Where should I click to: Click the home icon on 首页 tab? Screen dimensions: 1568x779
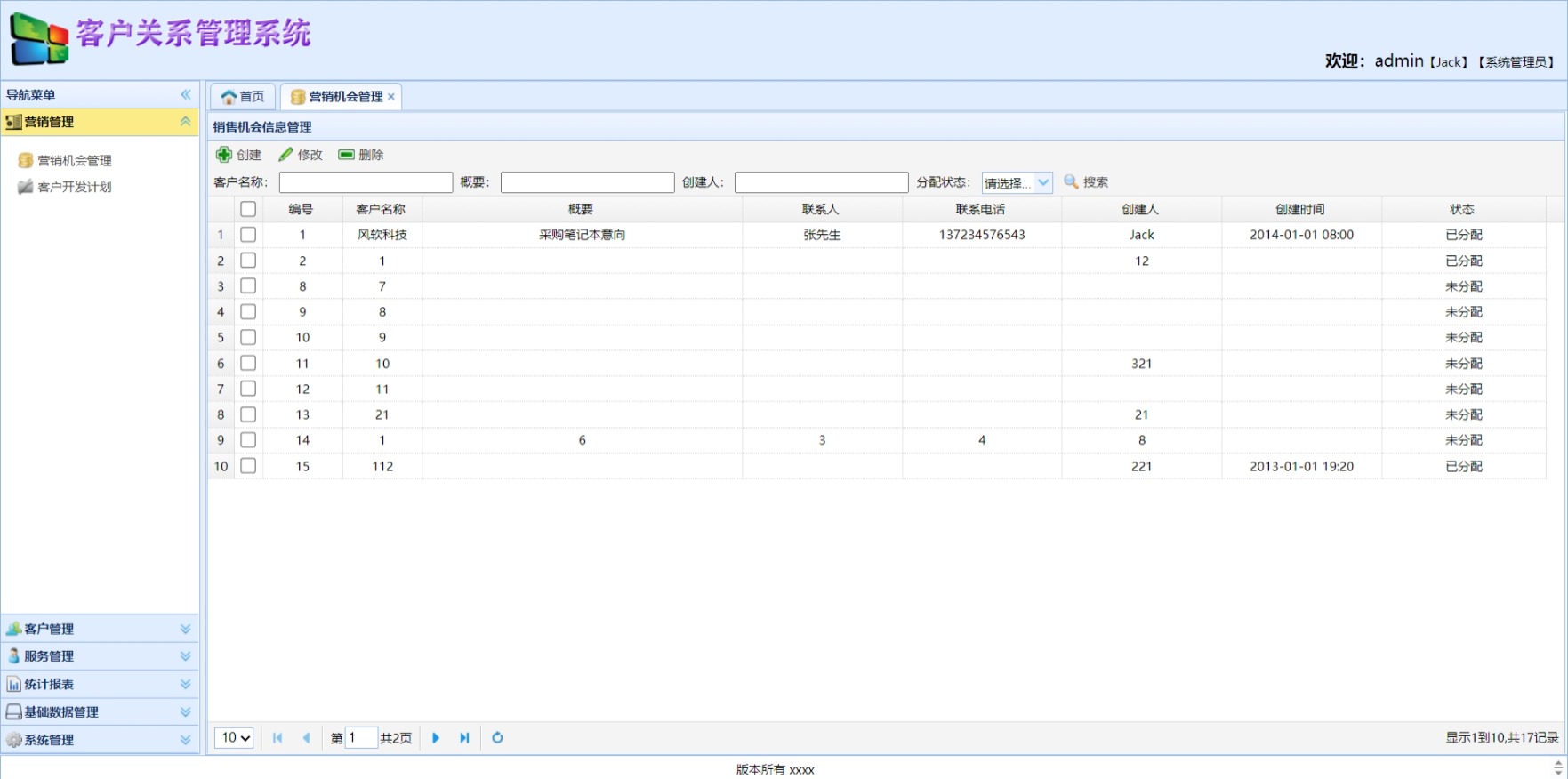coord(229,97)
